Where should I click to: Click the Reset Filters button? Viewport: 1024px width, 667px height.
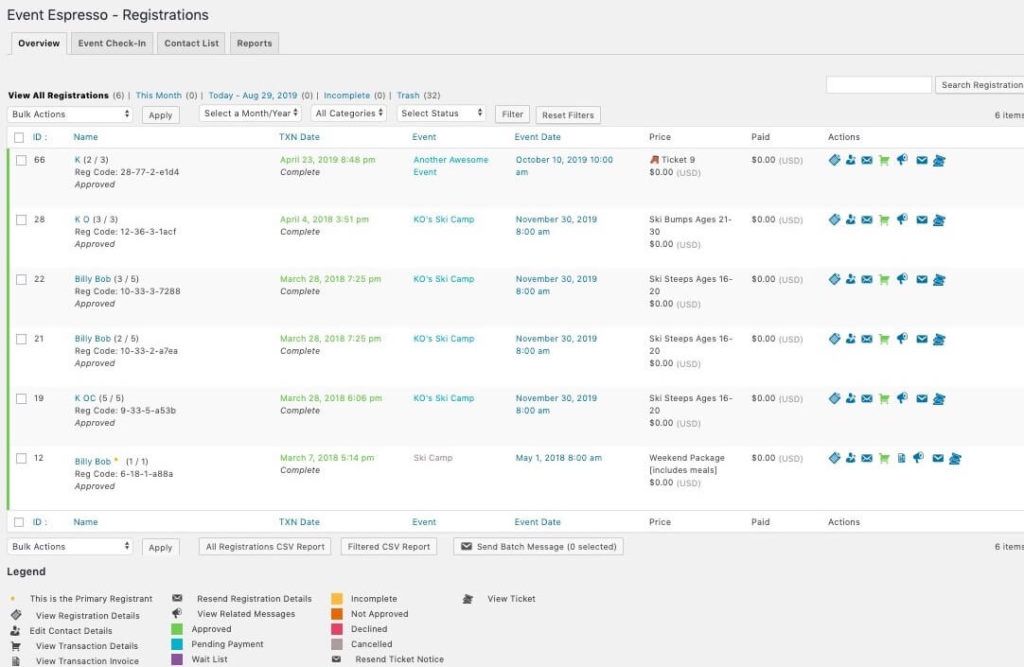567,115
